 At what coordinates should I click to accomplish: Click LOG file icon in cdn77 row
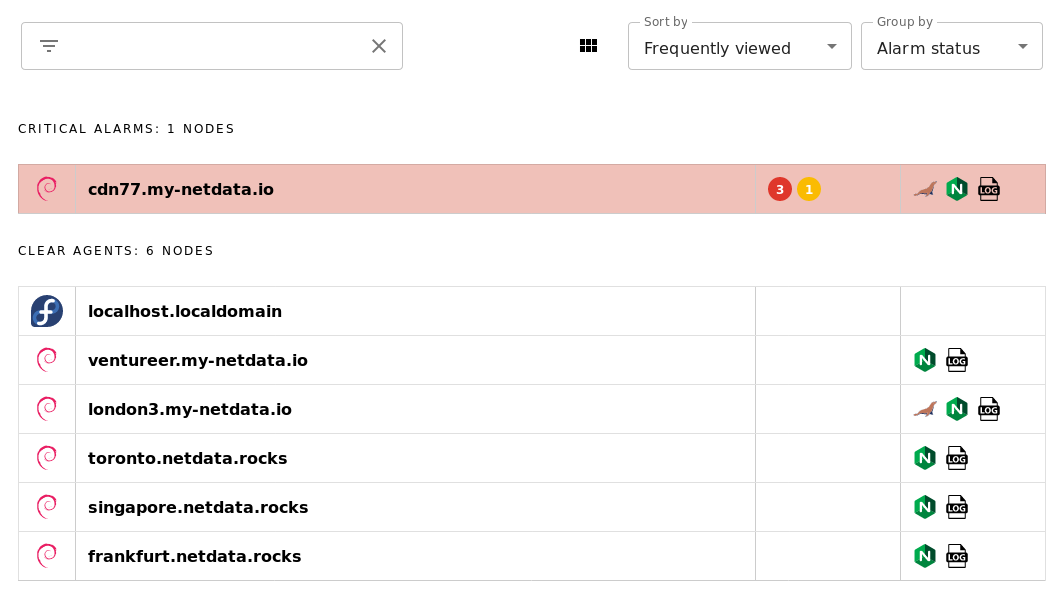click(989, 189)
